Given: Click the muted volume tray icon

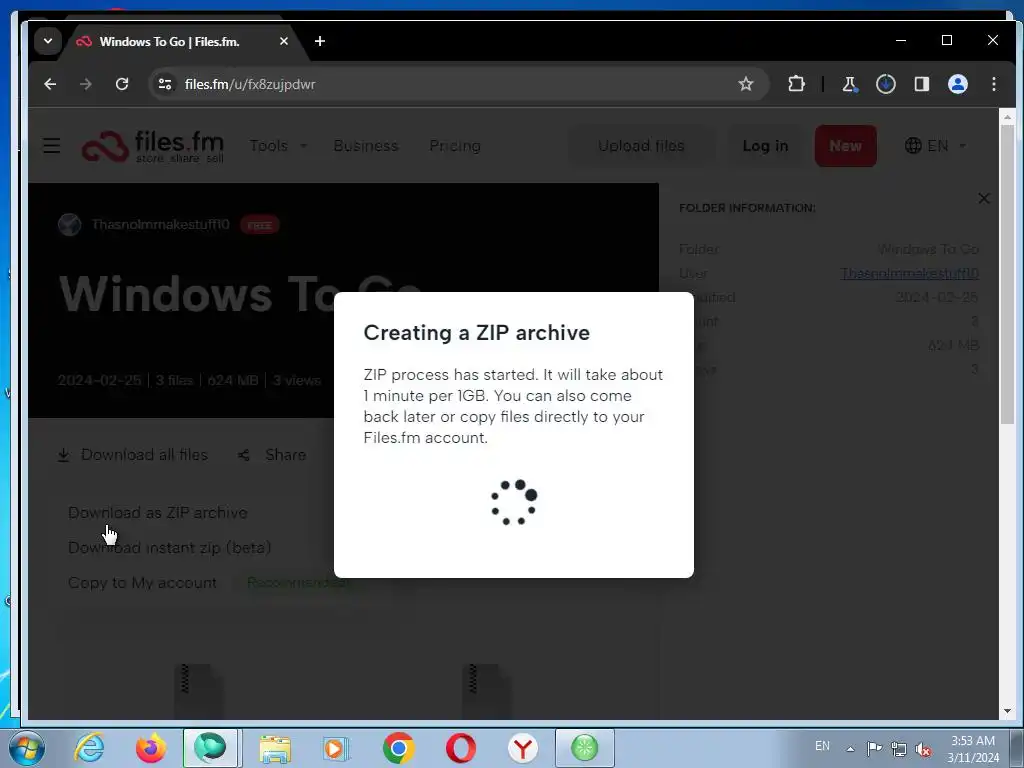Looking at the screenshot, I should tap(923, 748).
